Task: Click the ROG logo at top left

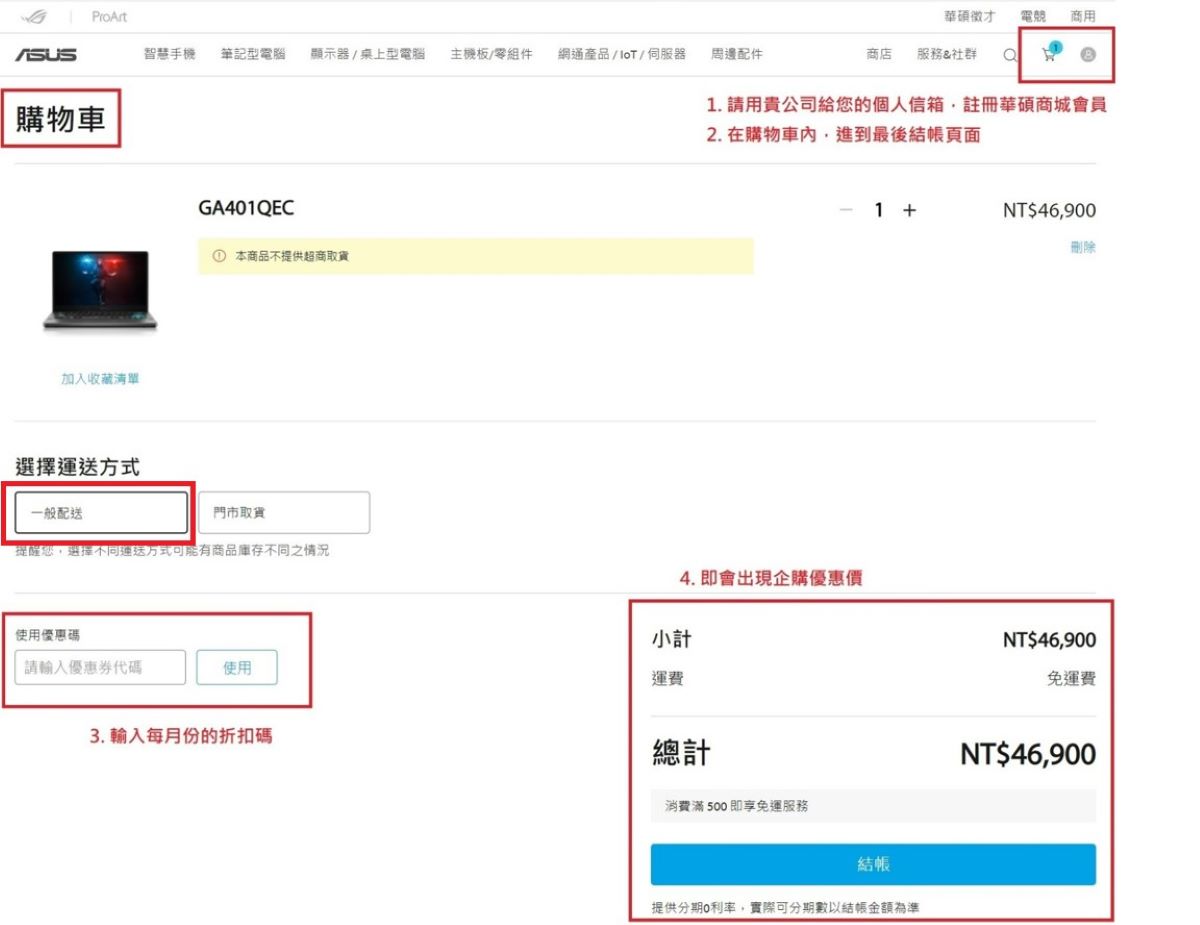Action: point(33,17)
